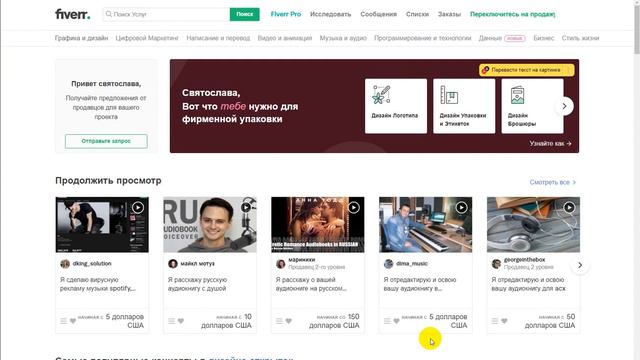The width and height of the screenshot is (640, 360).
Task: Favorite the dima_music gig with heart icon
Action: (396, 321)
